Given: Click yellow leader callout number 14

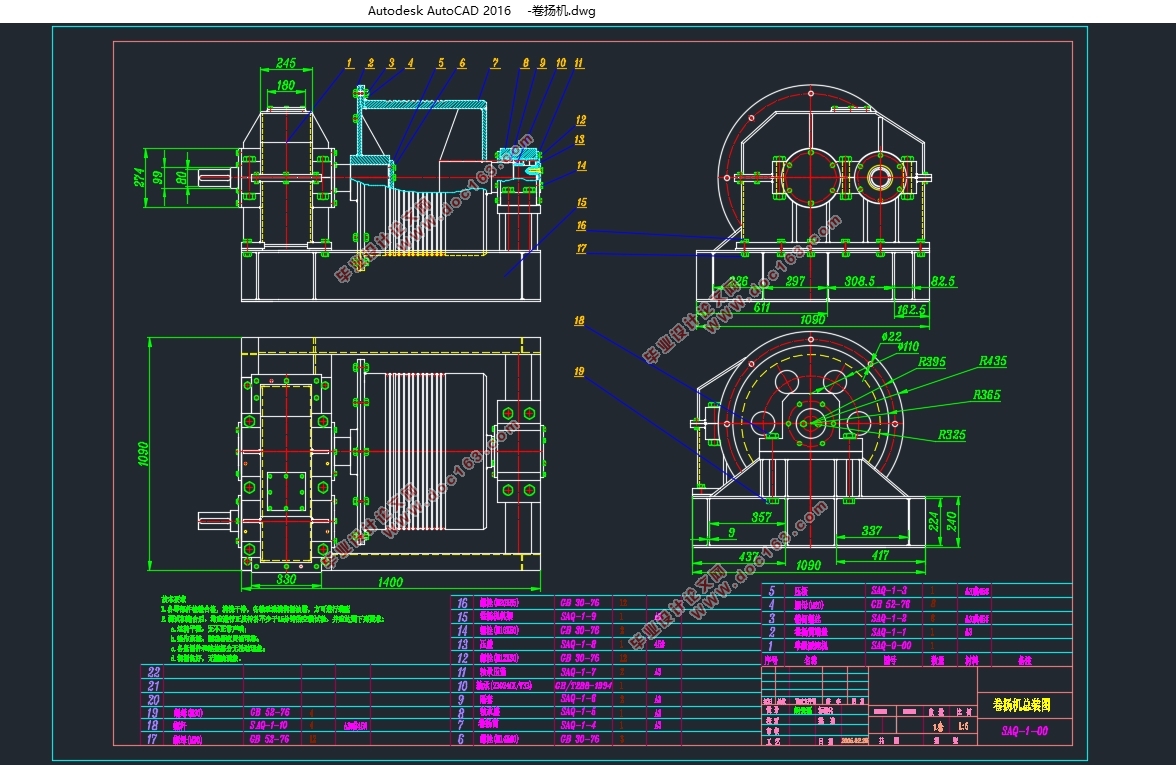Looking at the screenshot, I should point(581,166).
